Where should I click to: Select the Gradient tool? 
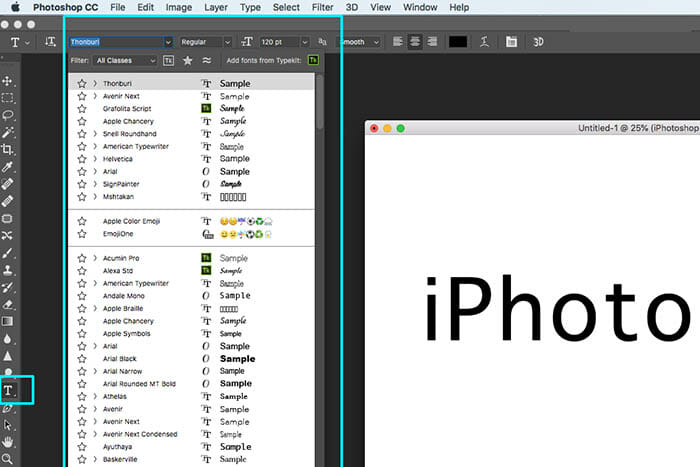[x=7, y=321]
